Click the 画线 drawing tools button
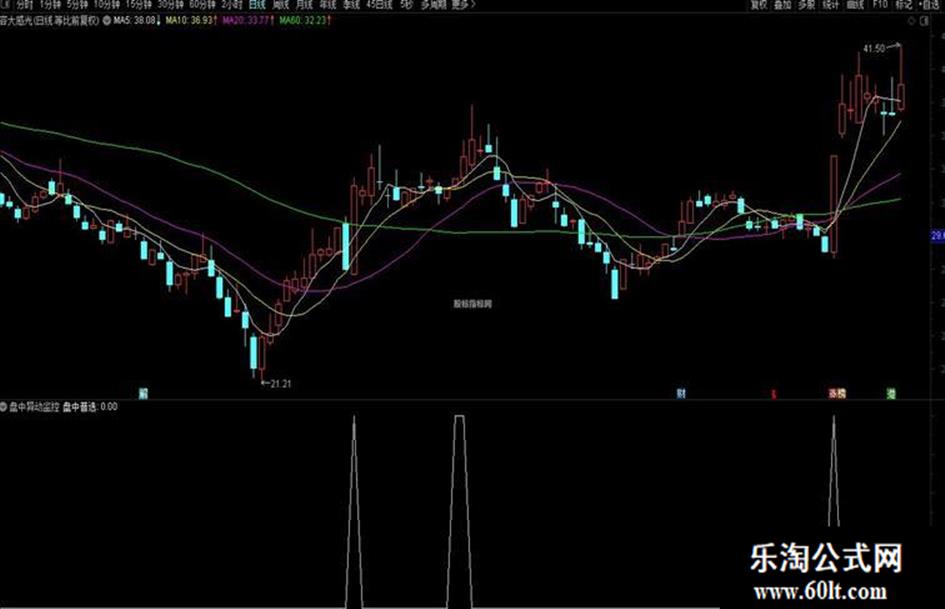This screenshot has height=609, width=945. click(855, 4)
